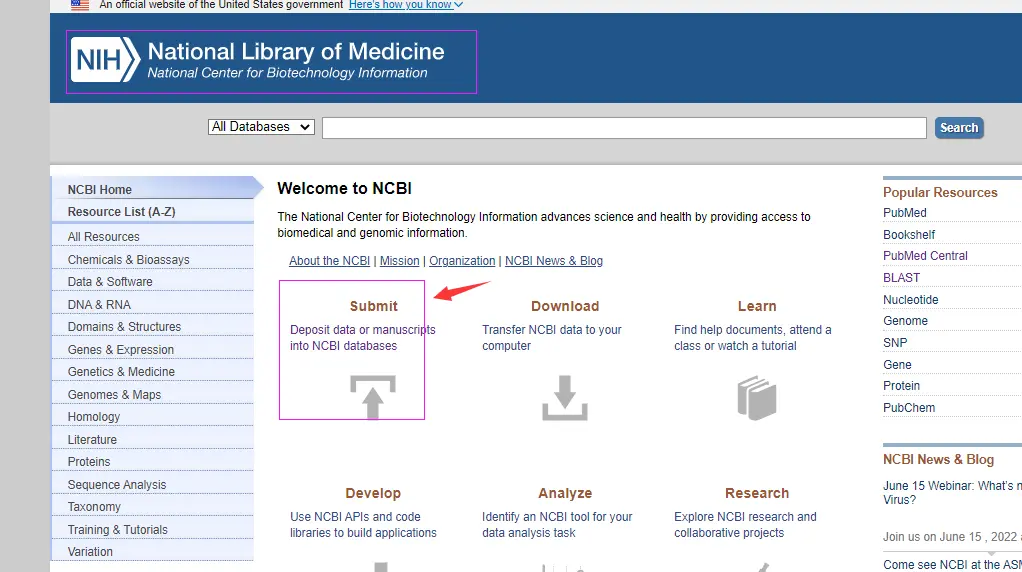Click "Deposit data or manuscripts" description text

coord(362,337)
